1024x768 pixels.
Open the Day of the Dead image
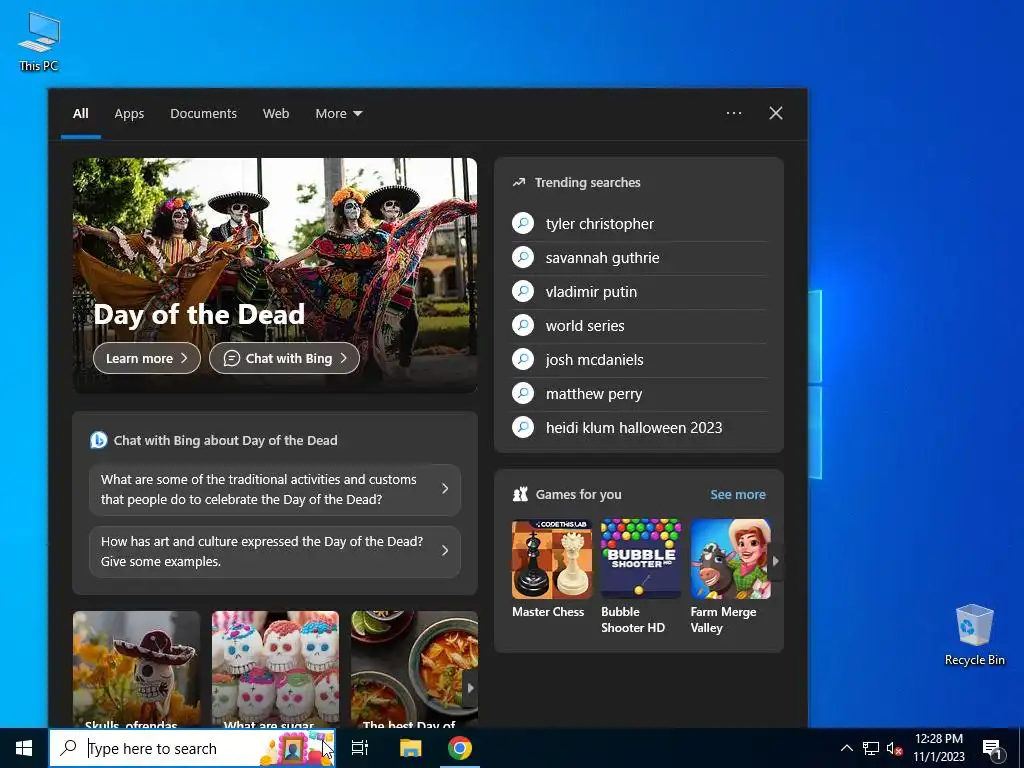click(x=275, y=275)
